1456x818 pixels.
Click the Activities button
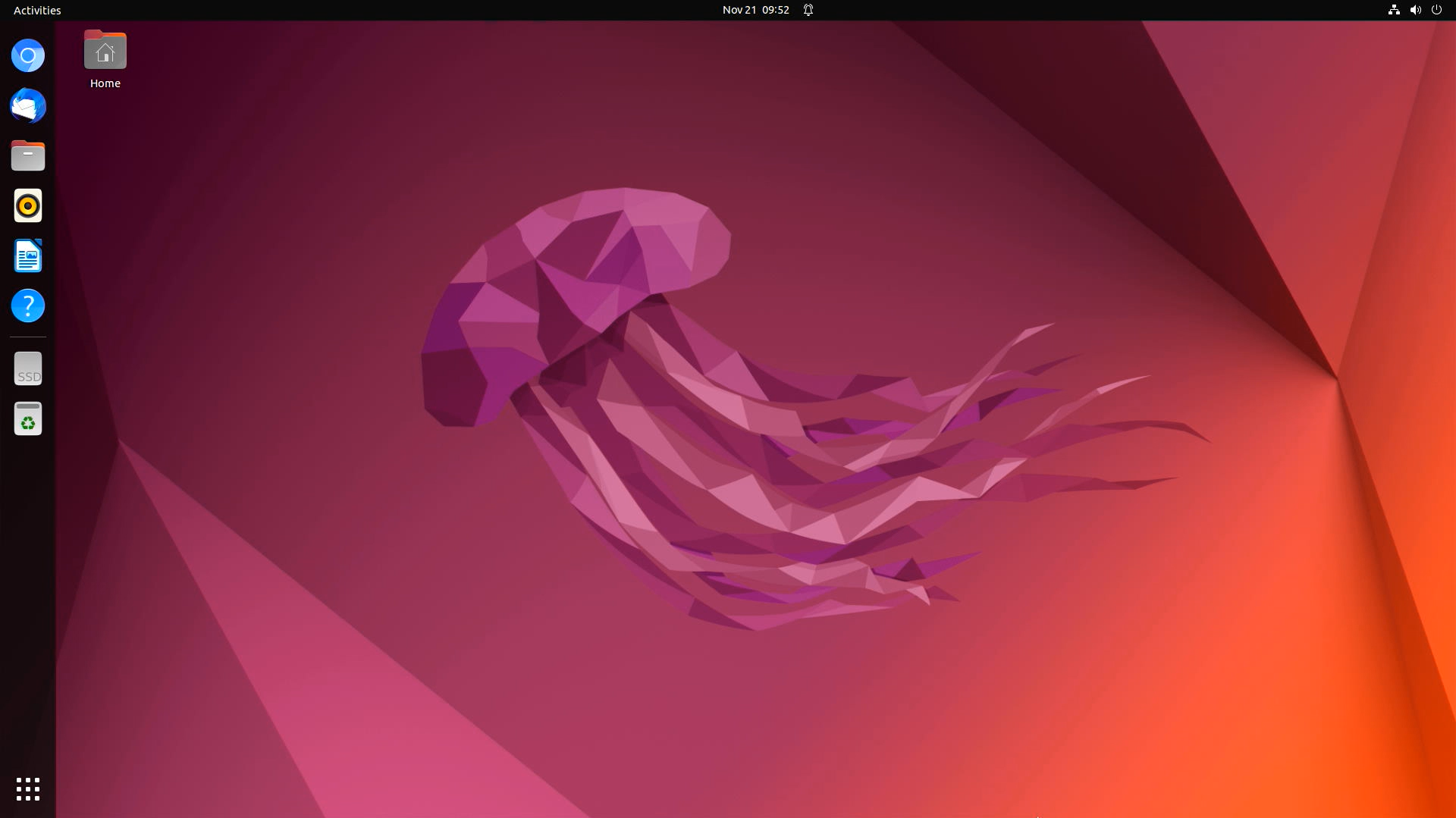click(x=37, y=10)
